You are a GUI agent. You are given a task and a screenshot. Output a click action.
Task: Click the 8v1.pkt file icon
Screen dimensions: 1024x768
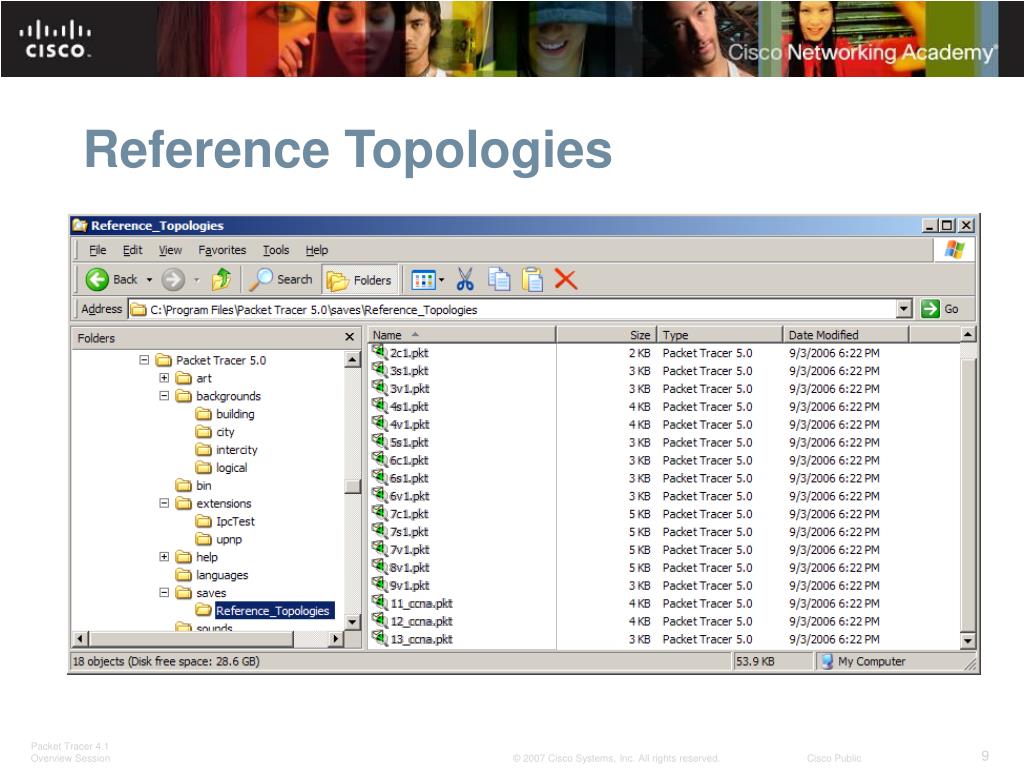(379, 567)
